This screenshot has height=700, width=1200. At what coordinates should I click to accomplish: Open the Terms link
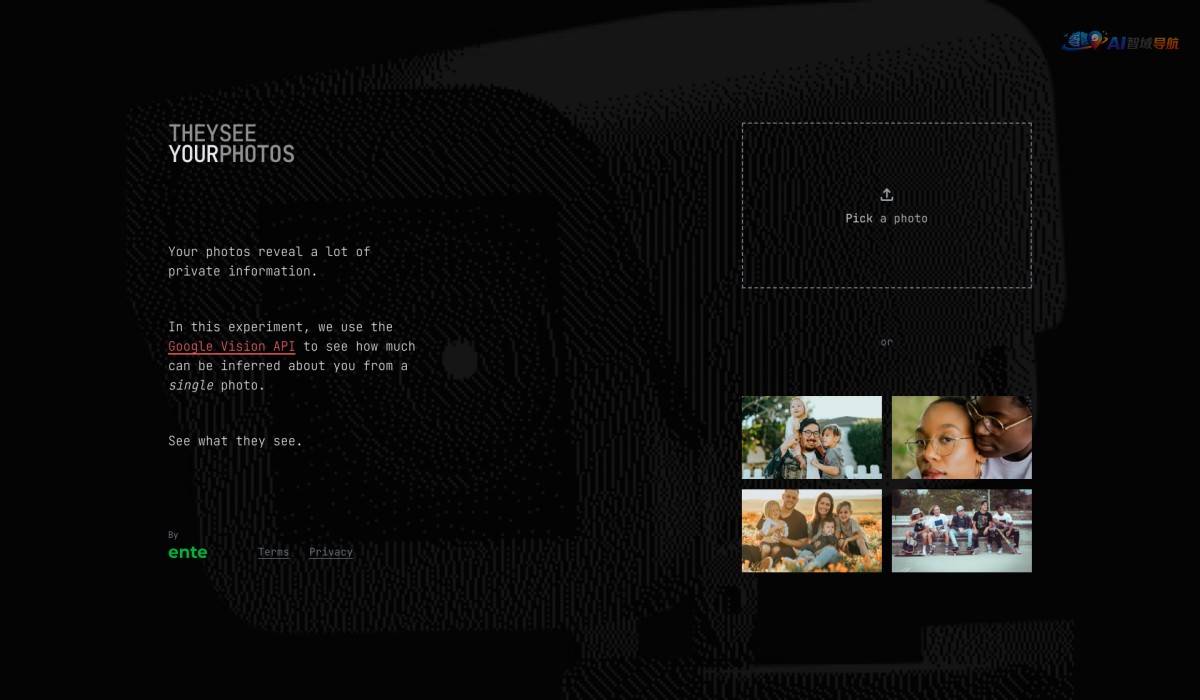coord(273,552)
